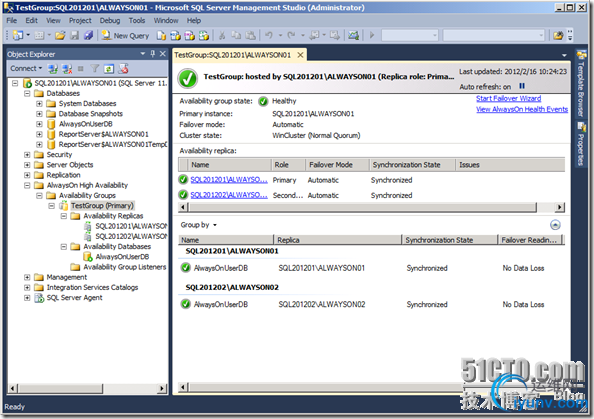Open the Object Explorer window position dropdown

tap(143, 54)
